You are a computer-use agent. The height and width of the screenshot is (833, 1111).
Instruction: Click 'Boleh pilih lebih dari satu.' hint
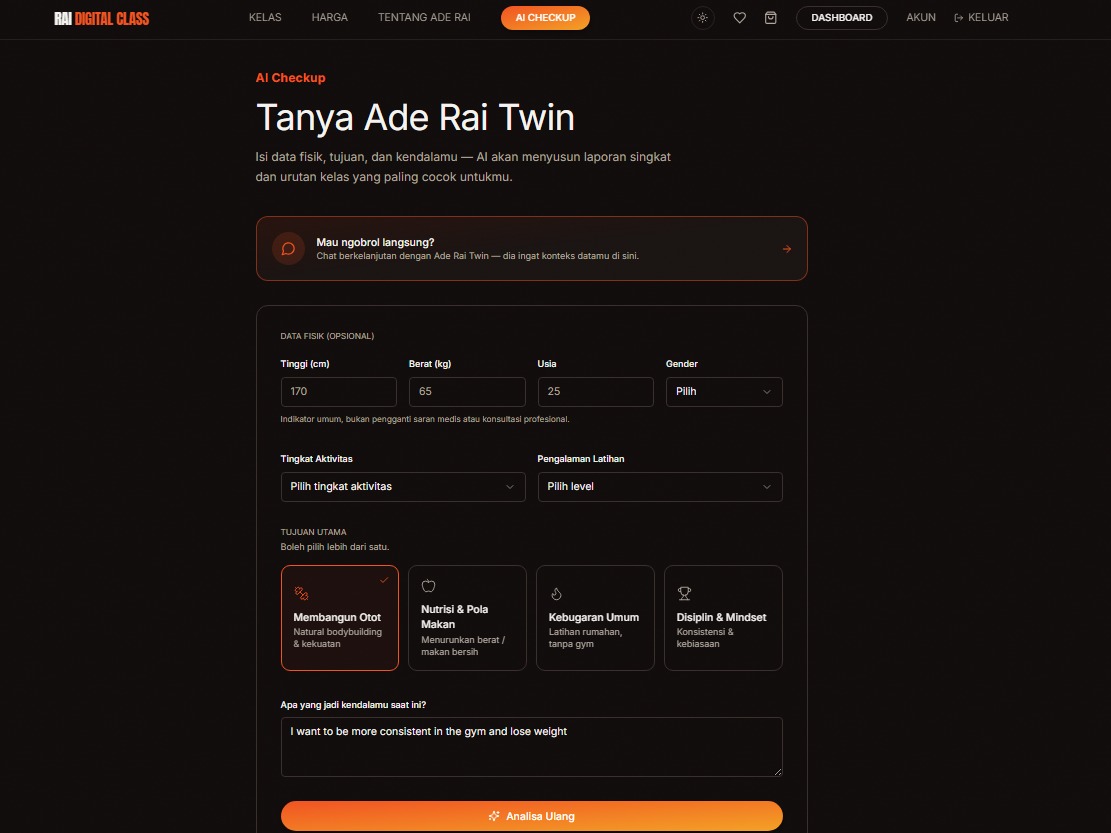pos(334,547)
